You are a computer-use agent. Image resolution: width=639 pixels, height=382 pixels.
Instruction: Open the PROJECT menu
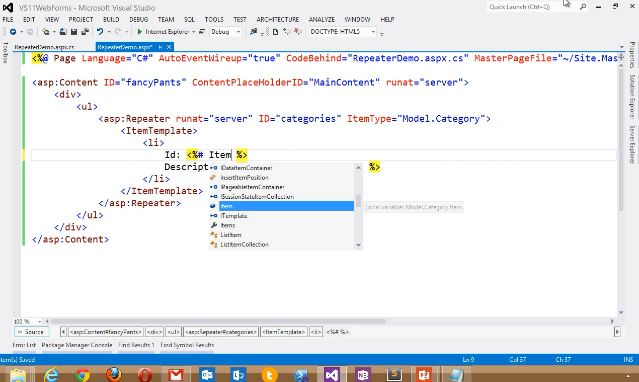click(81, 19)
